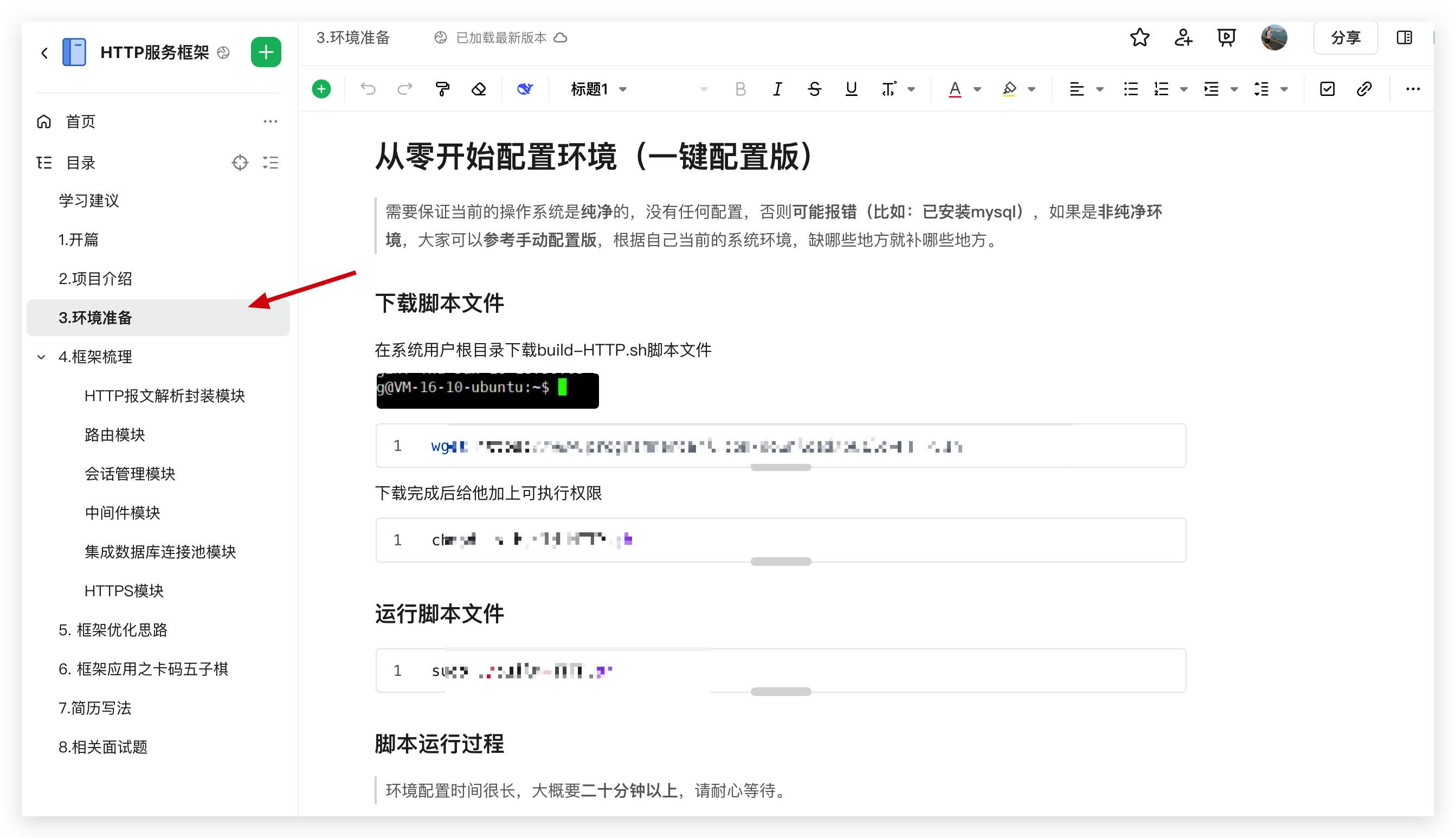Click the 已加载最新版本 status text
This screenshot has height=838, width=1456.
501,38
